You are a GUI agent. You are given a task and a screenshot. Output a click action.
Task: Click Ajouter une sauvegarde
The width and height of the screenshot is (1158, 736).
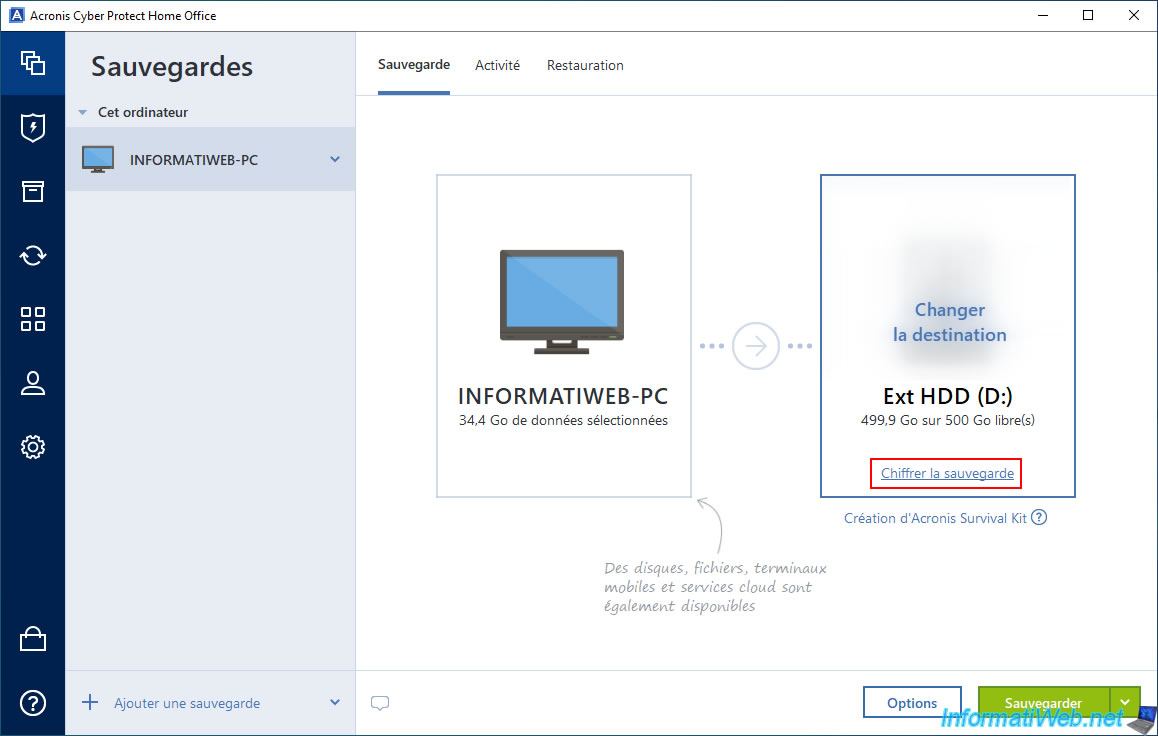(x=187, y=704)
